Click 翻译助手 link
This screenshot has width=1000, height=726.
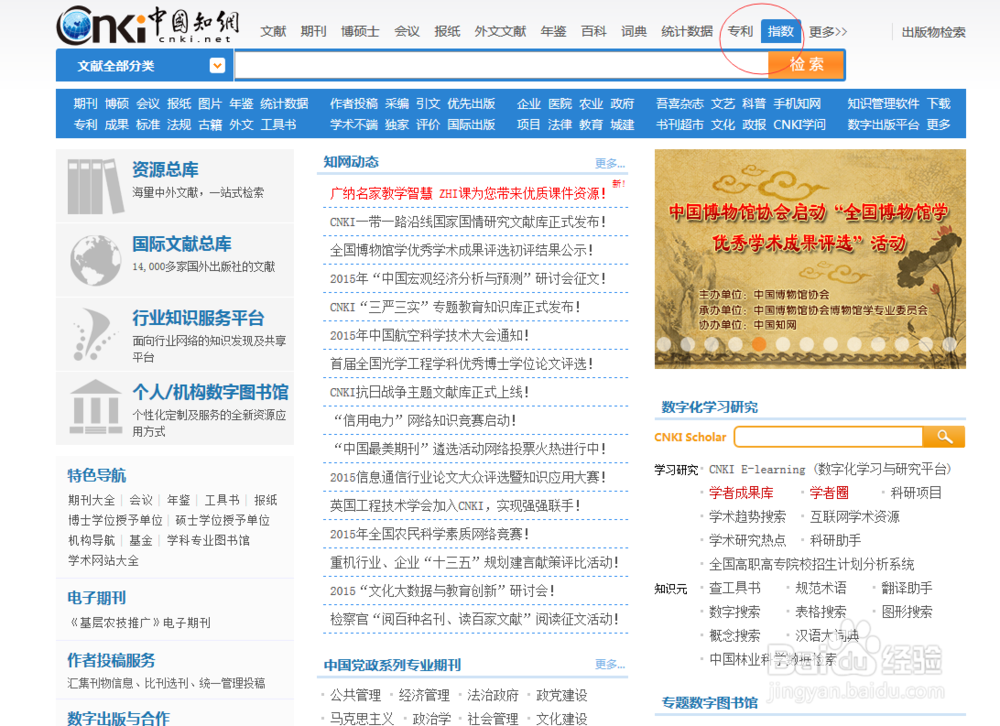[x=907, y=588]
